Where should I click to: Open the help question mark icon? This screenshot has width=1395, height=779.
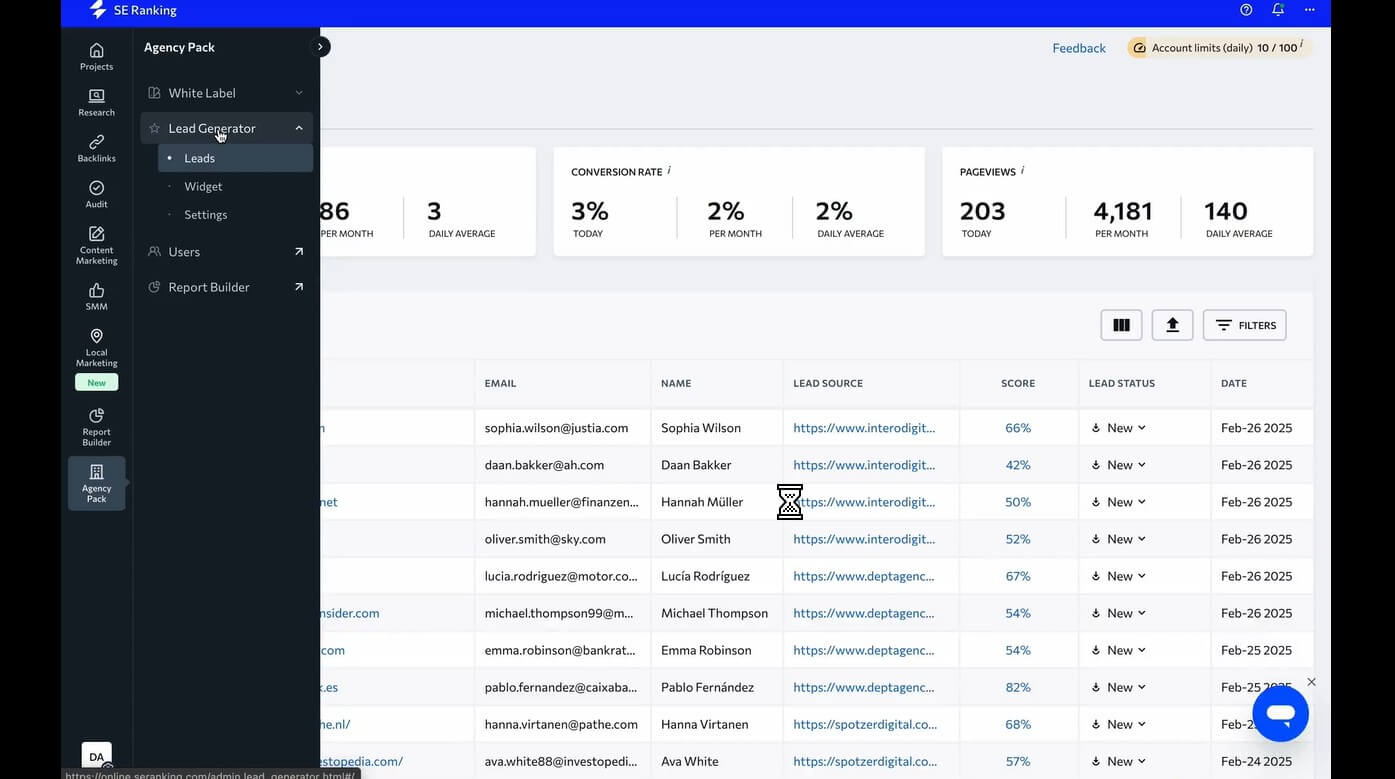(x=1246, y=10)
